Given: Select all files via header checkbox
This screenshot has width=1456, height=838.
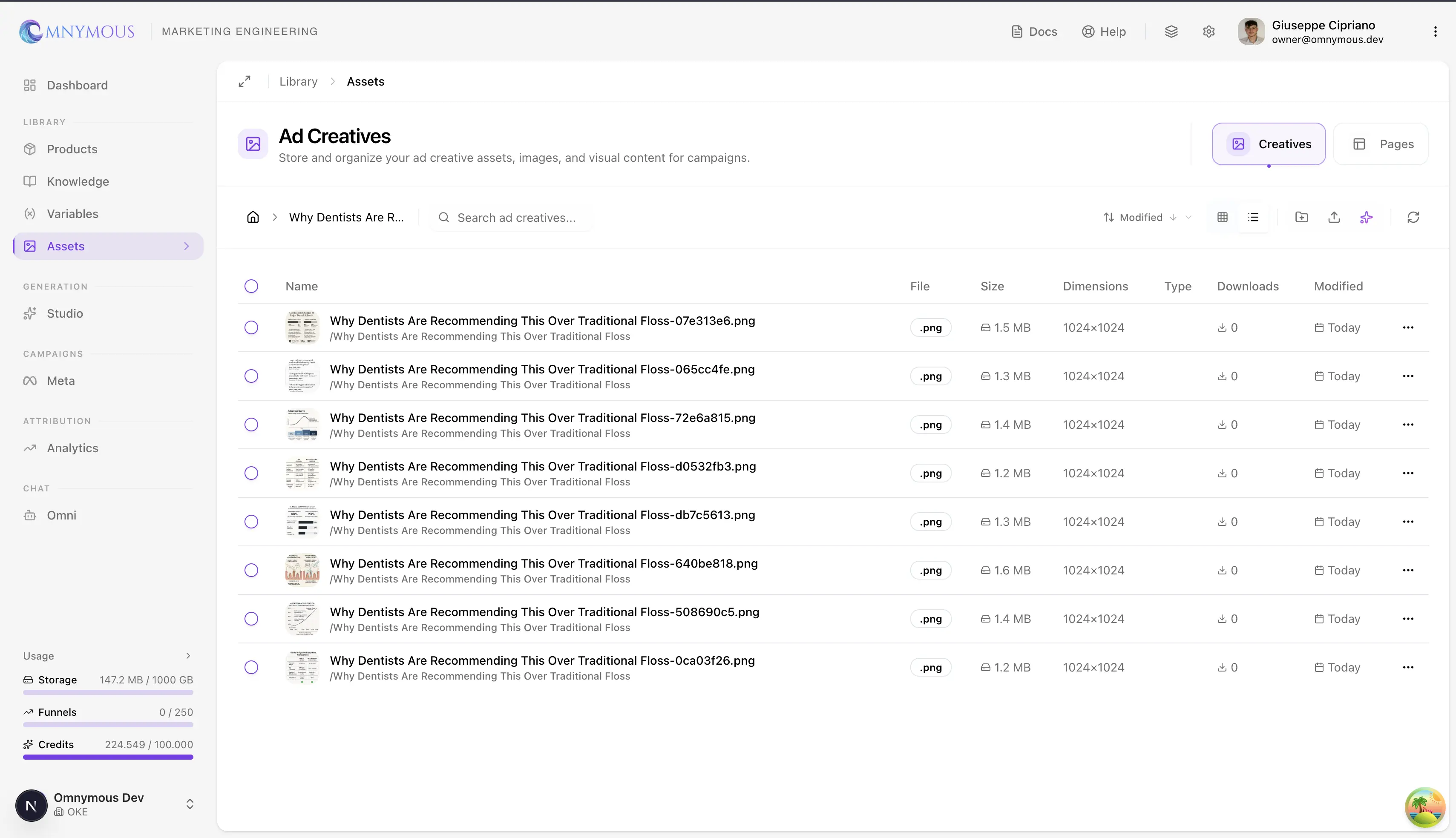Looking at the screenshot, I should click(251, 286).
